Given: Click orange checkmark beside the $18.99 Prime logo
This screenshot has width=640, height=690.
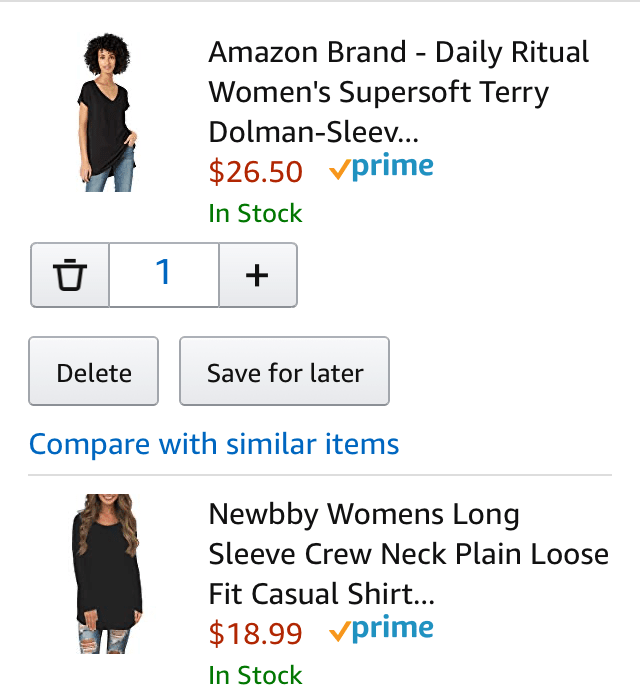Looking at the screenshot, I should (x=339, y=632).
